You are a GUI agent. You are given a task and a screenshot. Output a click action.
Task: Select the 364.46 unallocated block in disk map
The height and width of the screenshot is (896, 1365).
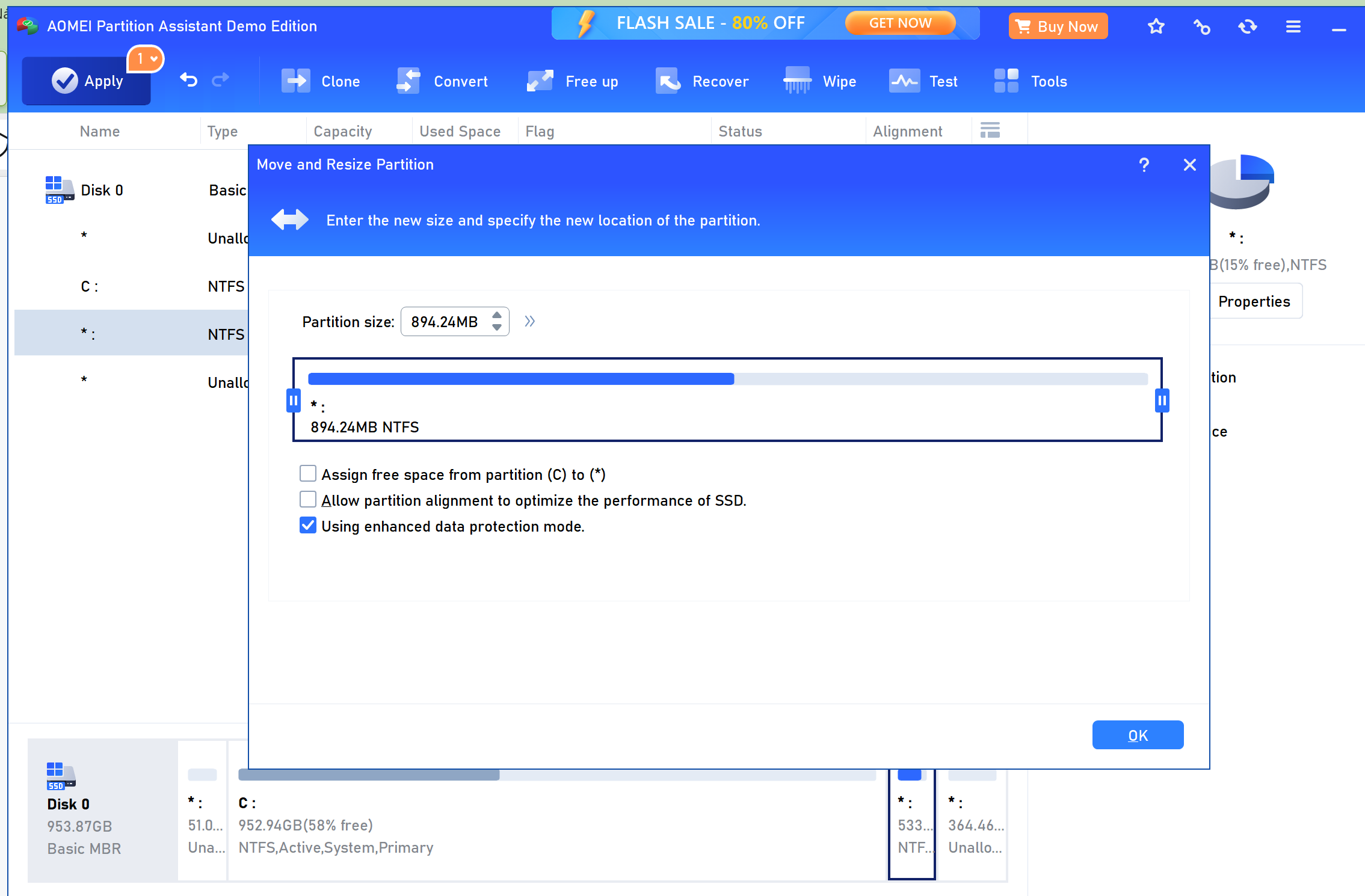972,824
